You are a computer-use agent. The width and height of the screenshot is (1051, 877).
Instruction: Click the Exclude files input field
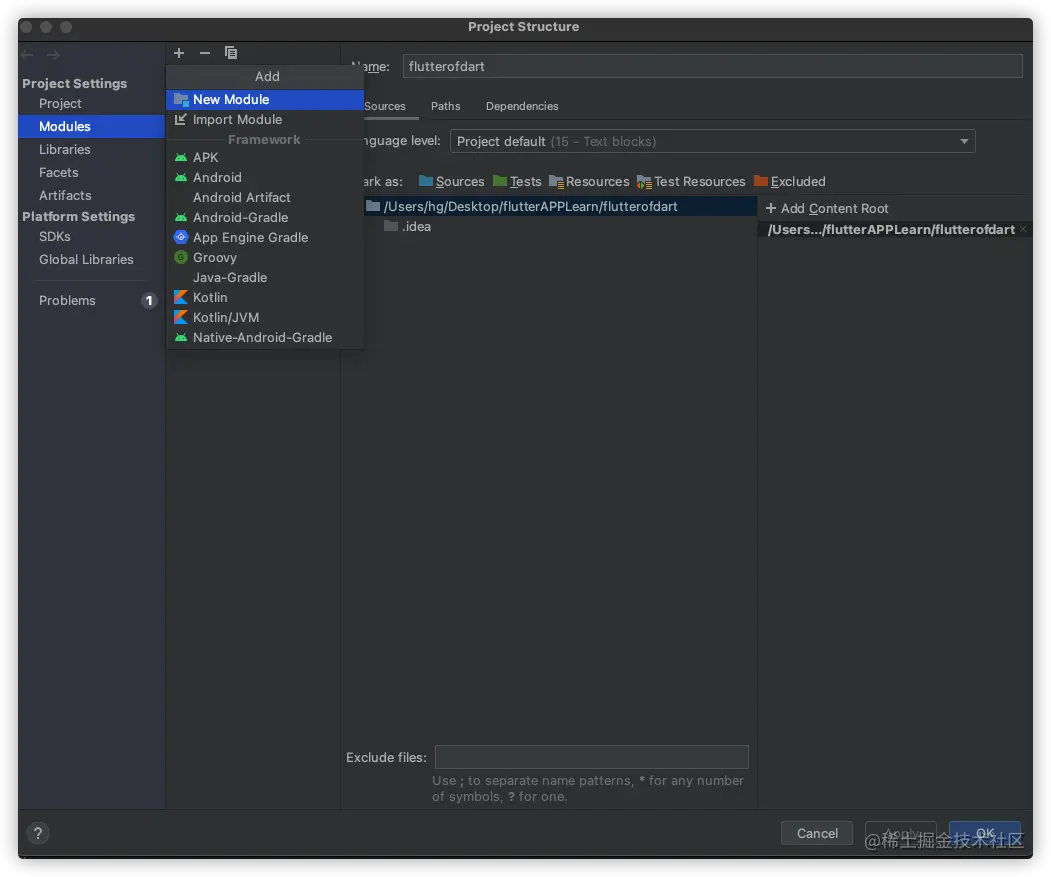(x=591, y=757)
